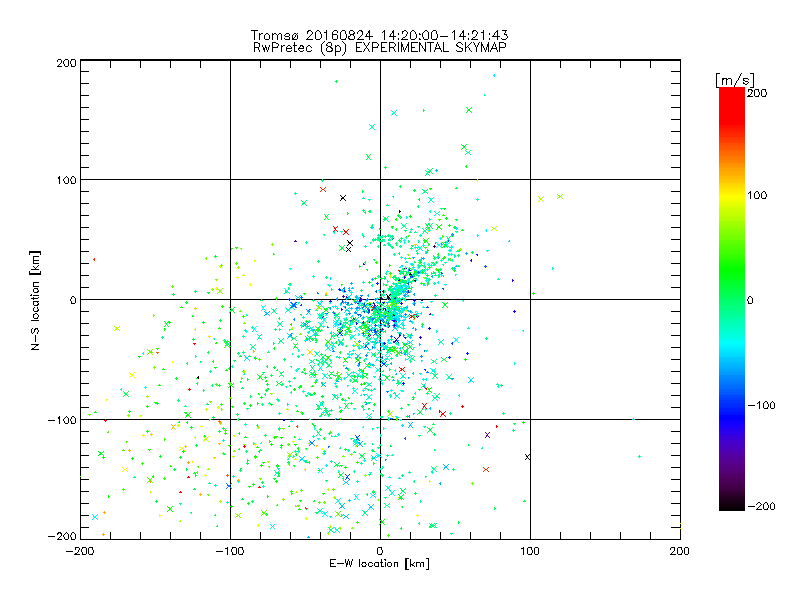Click the y-axis tick label '200'
Viewport: 800px width, 600px height.
[x=66, y=63]
